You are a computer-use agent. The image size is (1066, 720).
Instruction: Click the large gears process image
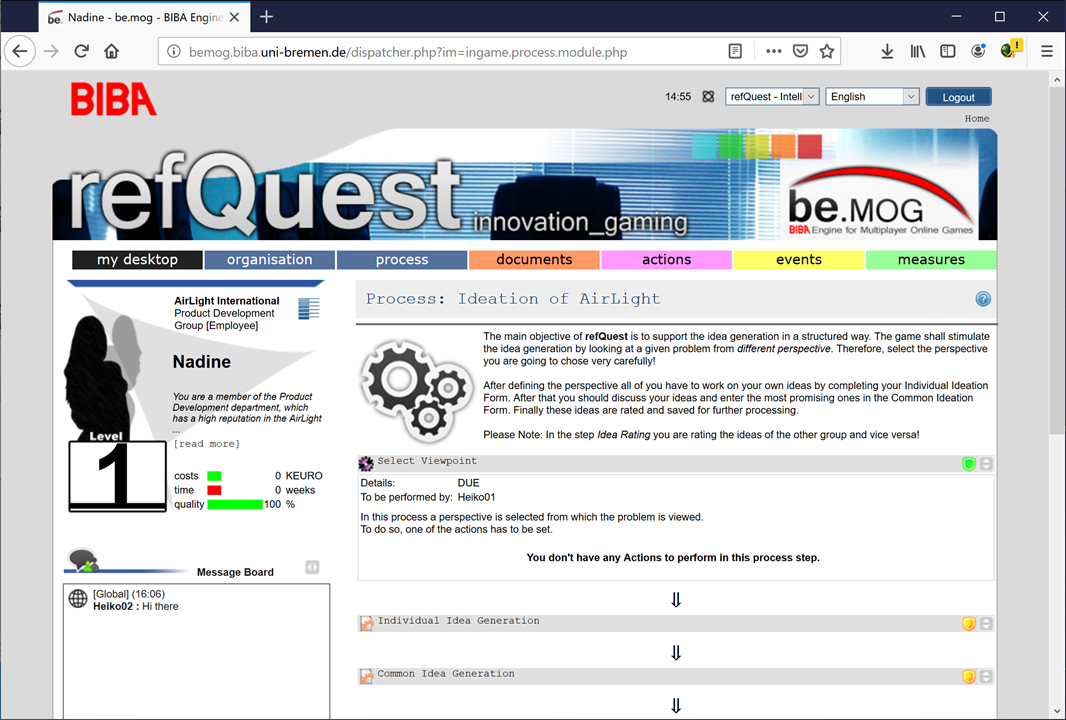click(416, 390)
